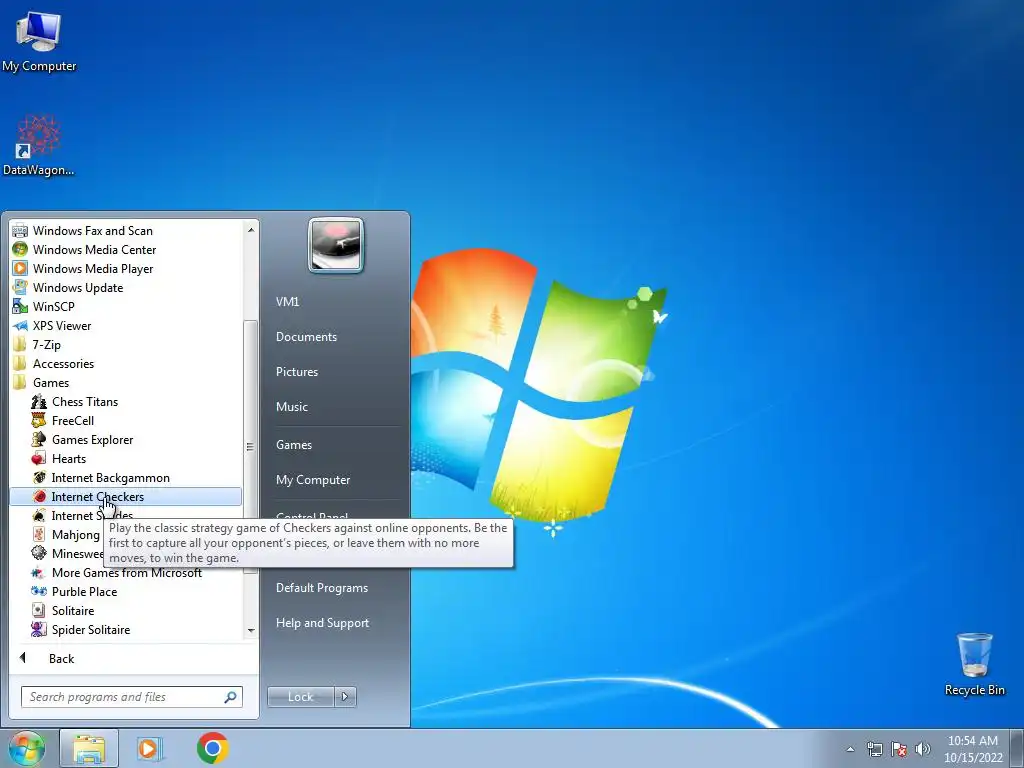1024x768 pixels.
Task: Click search magnifier icon in Start
Action: (x=231, y=697)
